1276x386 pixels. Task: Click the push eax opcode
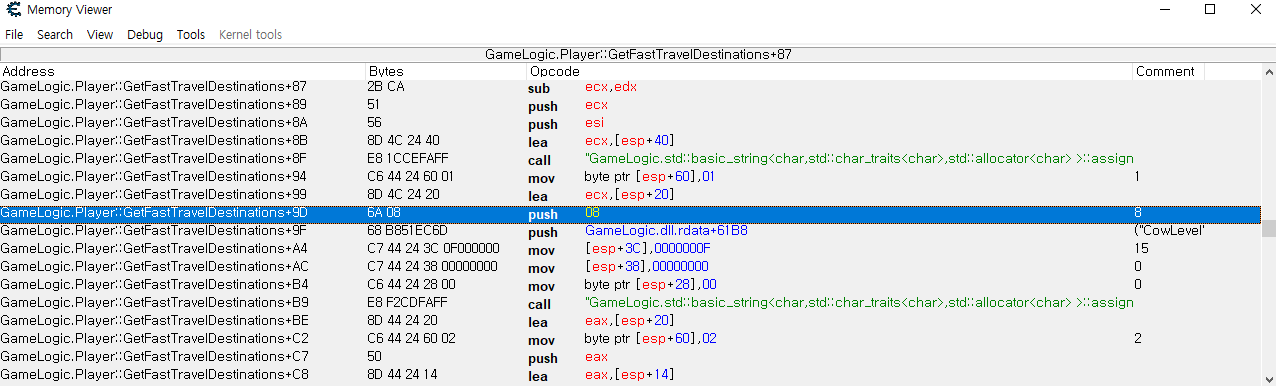pyautogui.click(x=543, y=358)
